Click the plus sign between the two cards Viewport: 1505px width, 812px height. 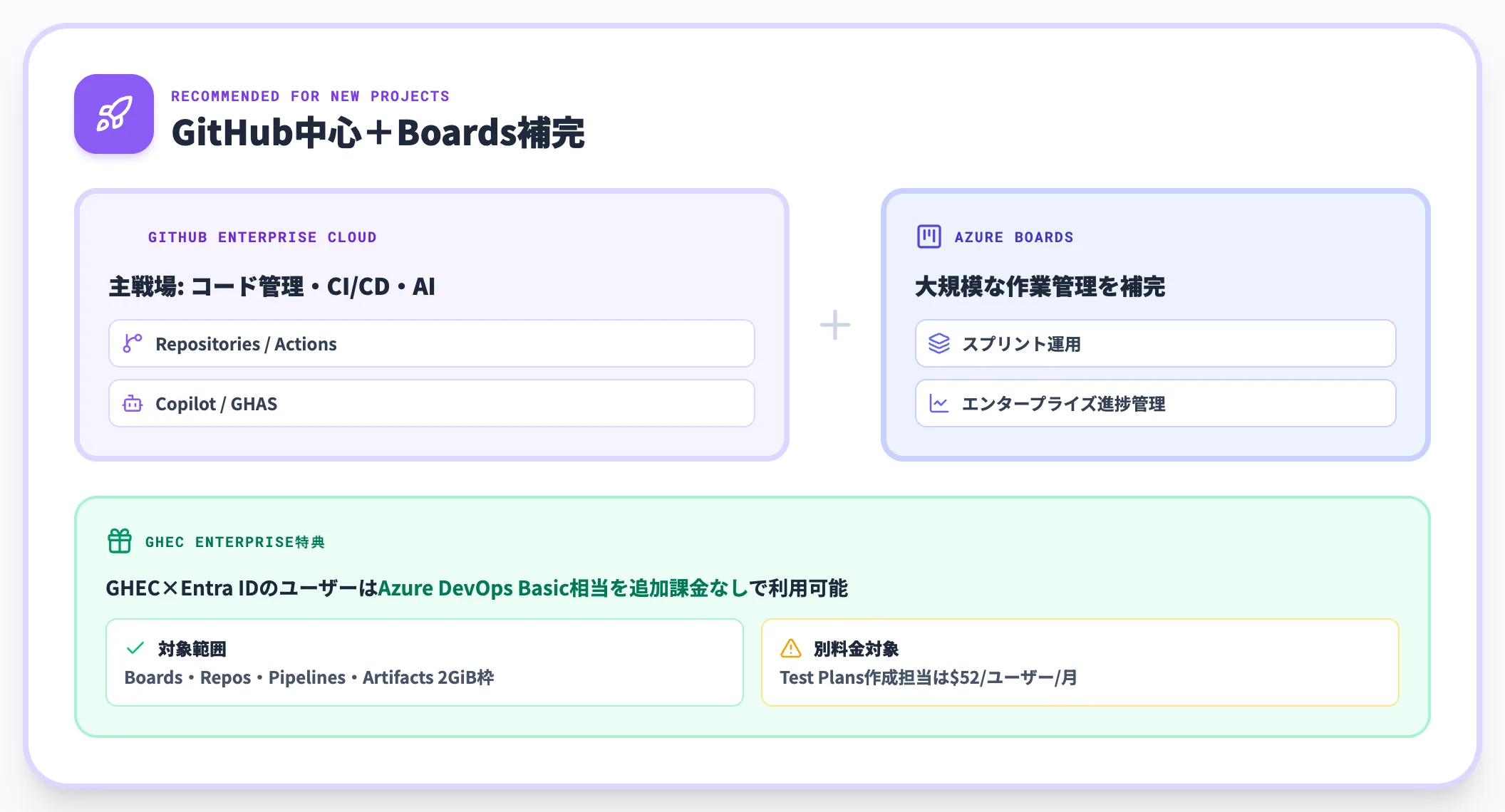[x=835, y=325]
